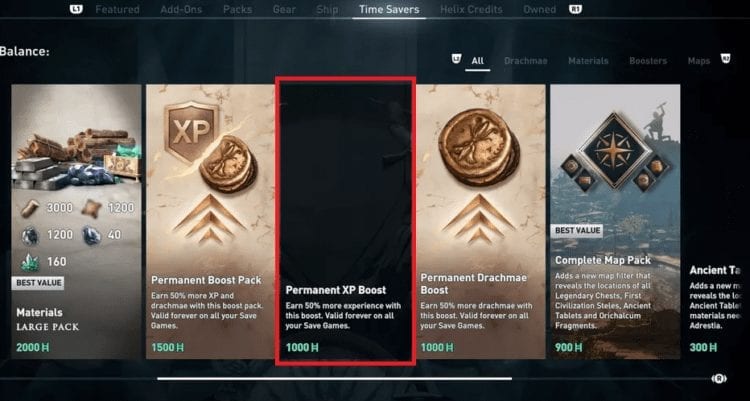The image size is (750, 401).
Task: Click the 1500 Helix price on Boost Pack
Action: pyautogui.click(x=167, y=347)
